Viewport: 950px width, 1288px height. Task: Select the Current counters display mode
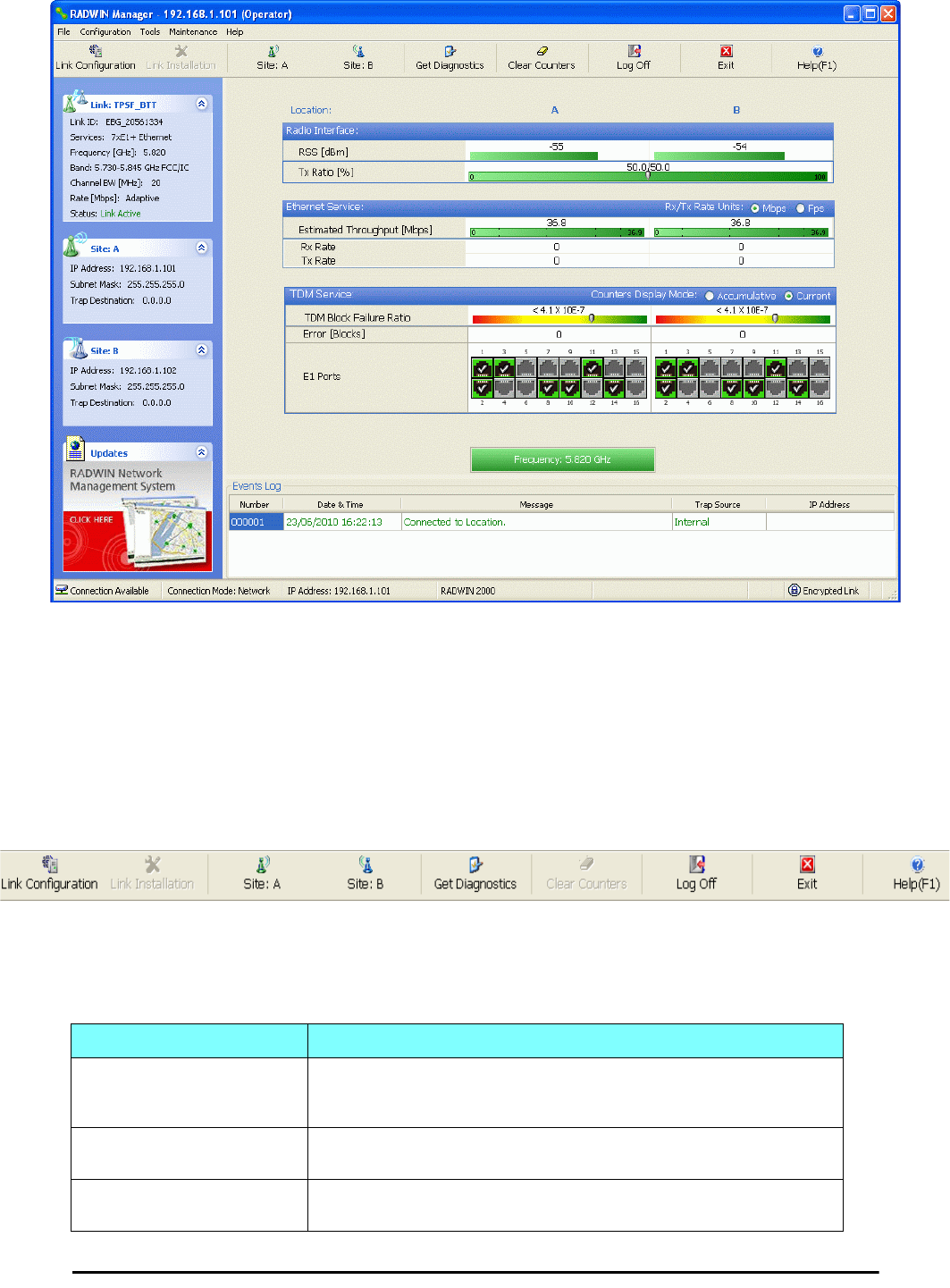click(x=788, y=296)
